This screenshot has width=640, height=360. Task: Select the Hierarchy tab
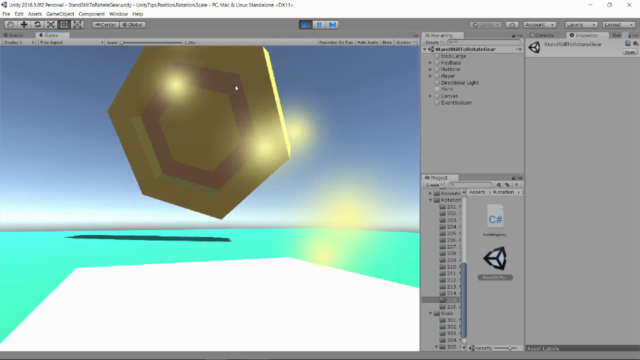click(x=442, y=36)
